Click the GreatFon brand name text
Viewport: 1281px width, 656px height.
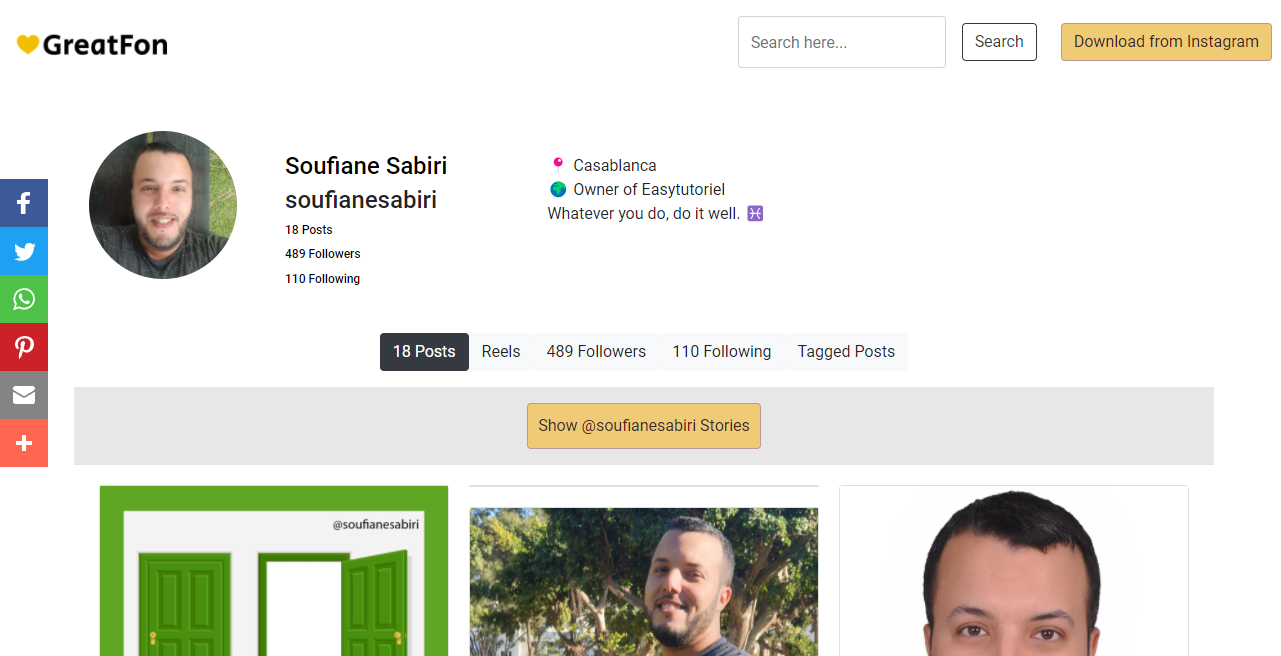(x=105, y=45)
